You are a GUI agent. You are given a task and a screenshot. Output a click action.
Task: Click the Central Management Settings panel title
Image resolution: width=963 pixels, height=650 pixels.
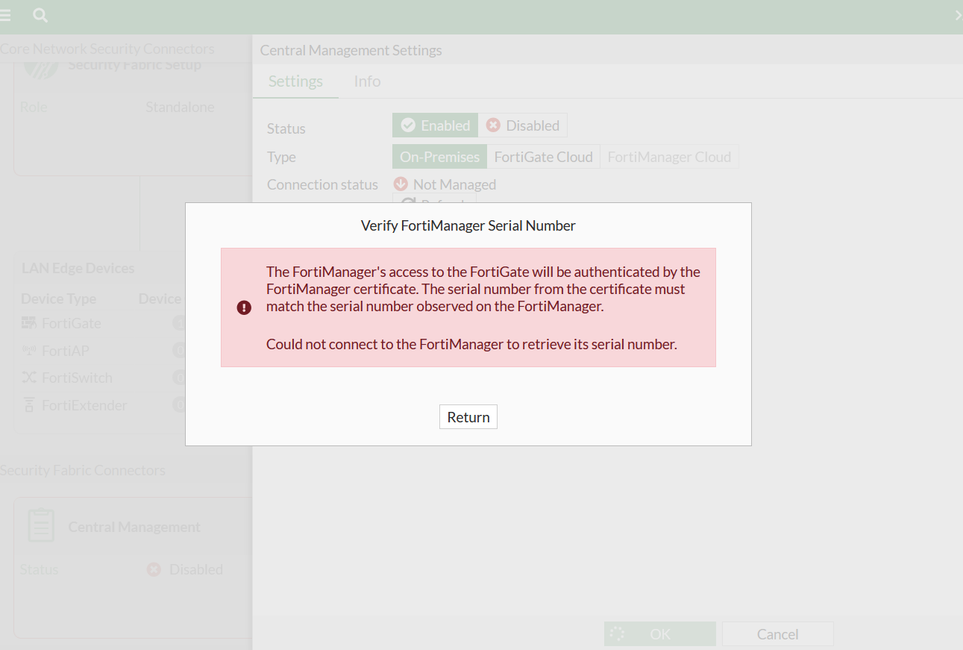click(351, 50)
